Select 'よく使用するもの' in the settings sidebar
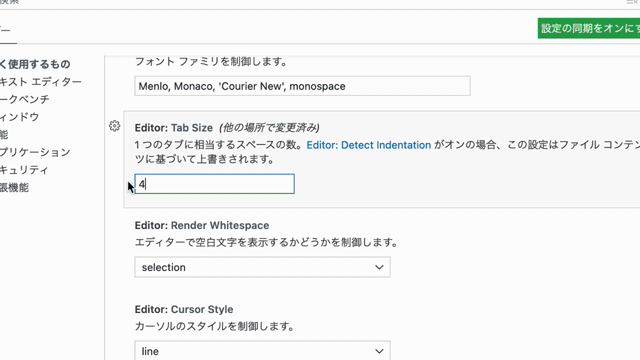 click(35, 64)
